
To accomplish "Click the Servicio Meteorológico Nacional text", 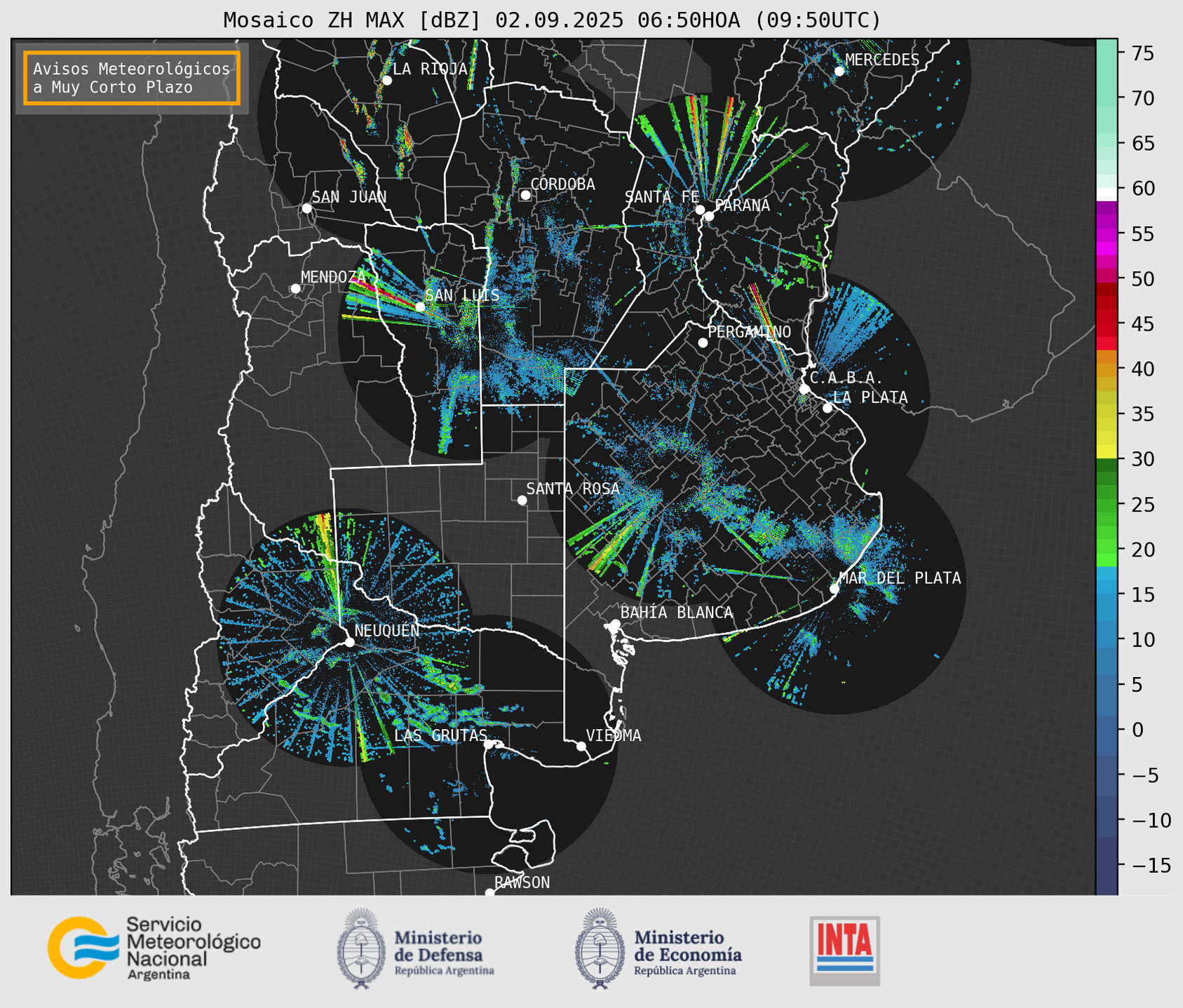I will (193, 948).
